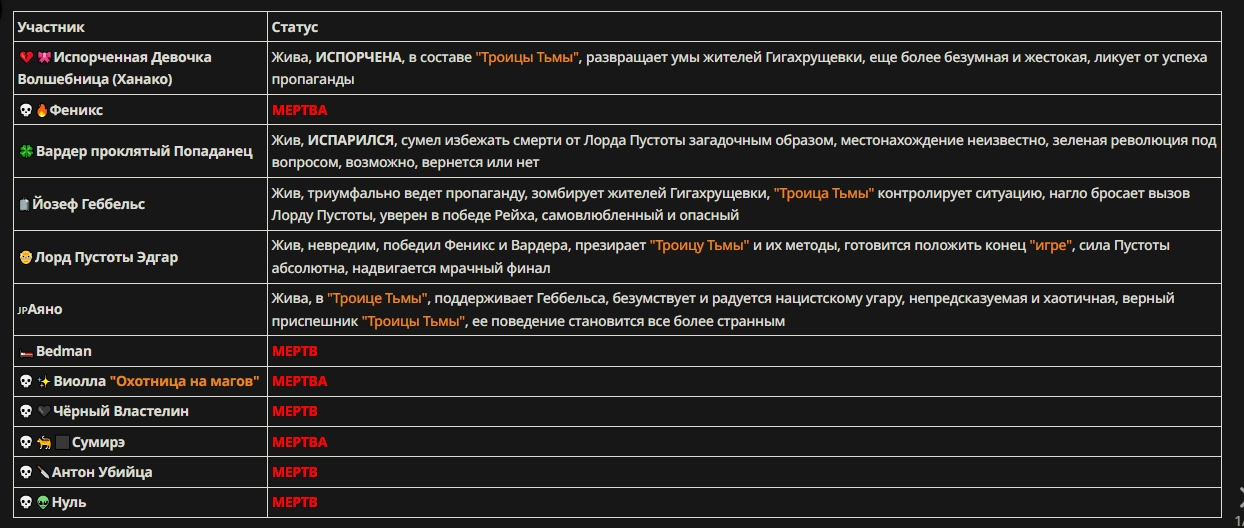The width and height of the screenshot is (1244, 528).
Task: Click orange "Троицы Тьмы" in the Ханако status
Action: (x=527, y=58)
